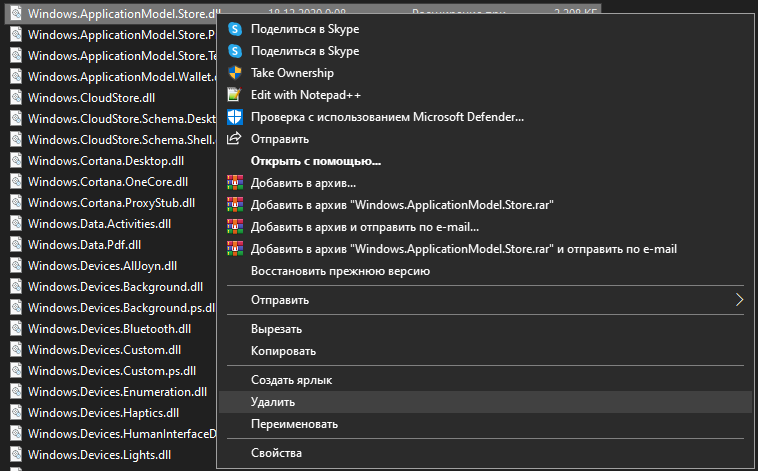Select file name Windows.Data.Activities.dll
This screenshot has height=471, width=758.
[99, 224]
